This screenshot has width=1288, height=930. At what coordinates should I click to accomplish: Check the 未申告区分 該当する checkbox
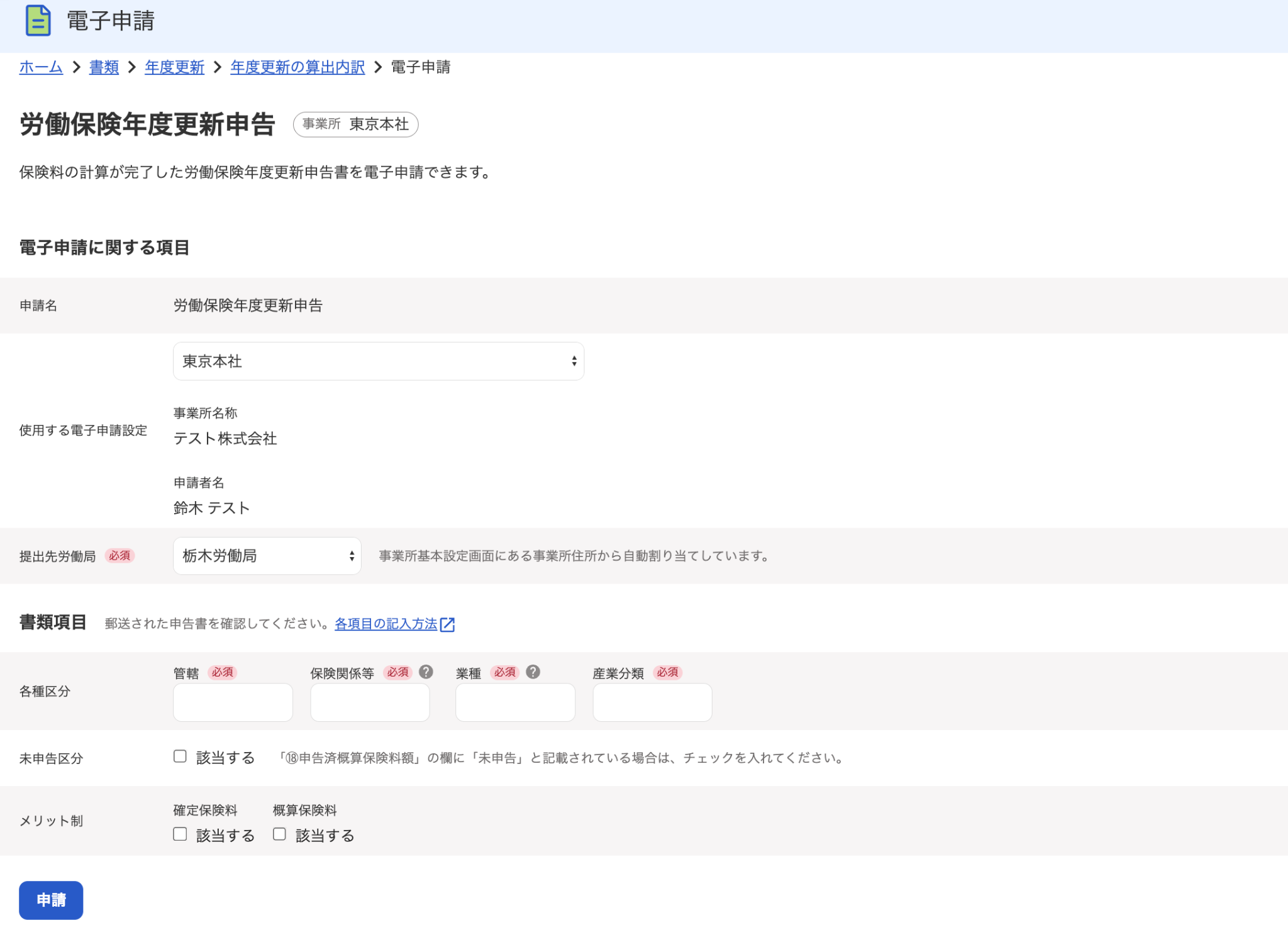(180, 756)
